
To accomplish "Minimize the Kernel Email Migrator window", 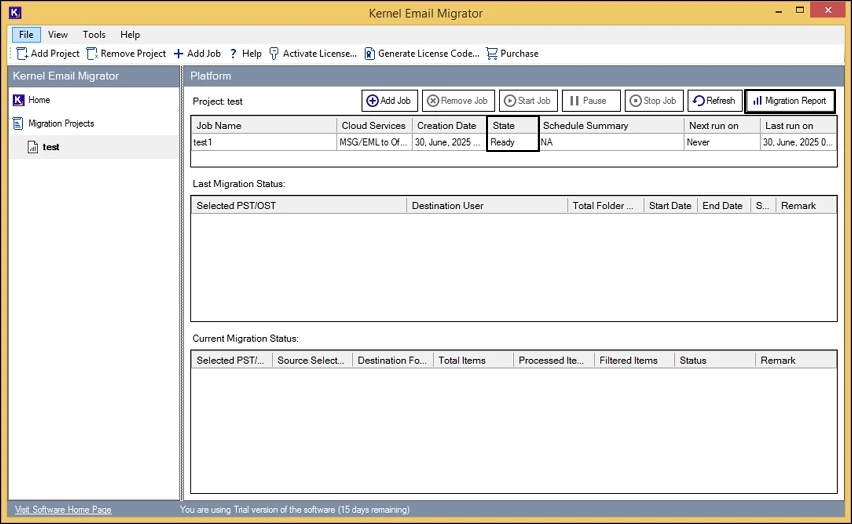I will 779,11.
